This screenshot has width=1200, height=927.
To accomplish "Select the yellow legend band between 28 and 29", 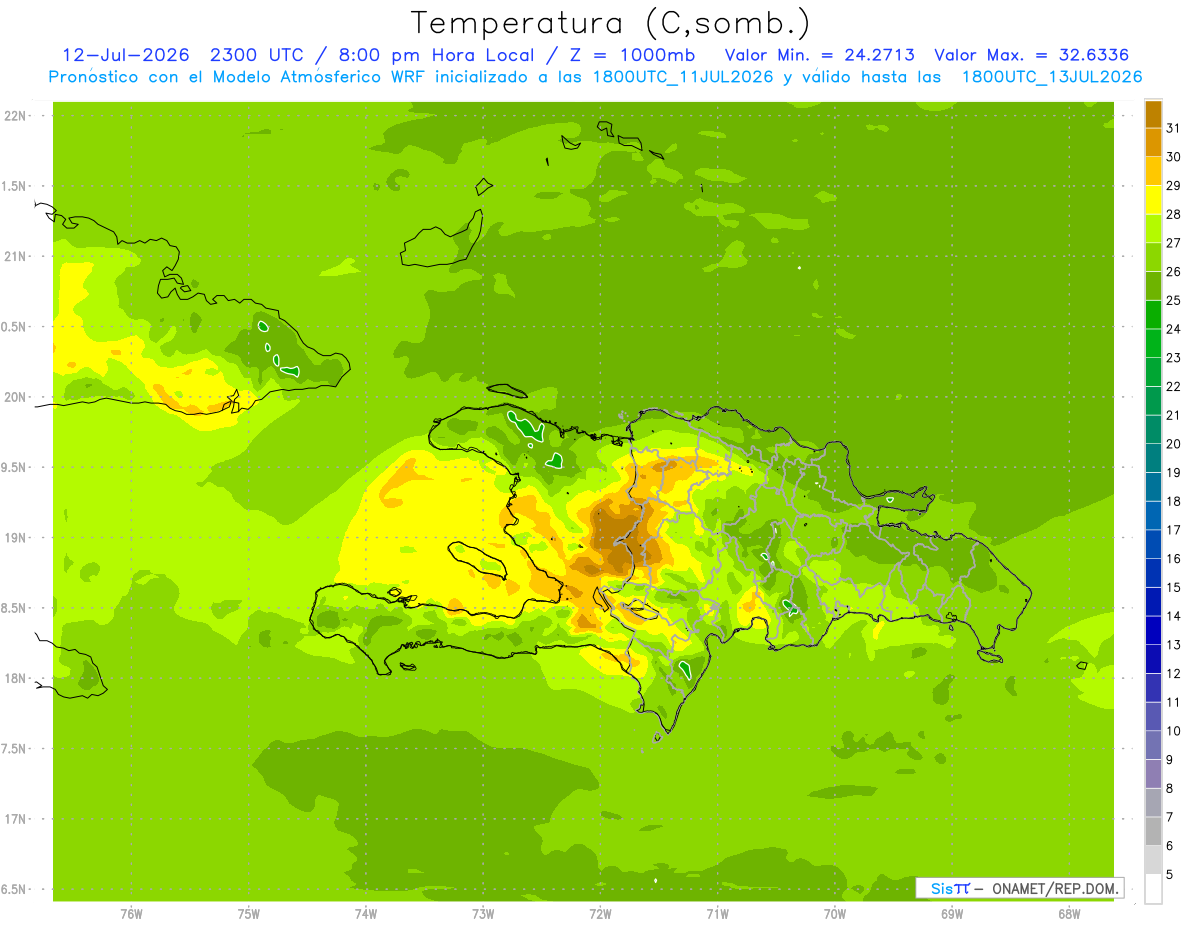I will 1153,200.
